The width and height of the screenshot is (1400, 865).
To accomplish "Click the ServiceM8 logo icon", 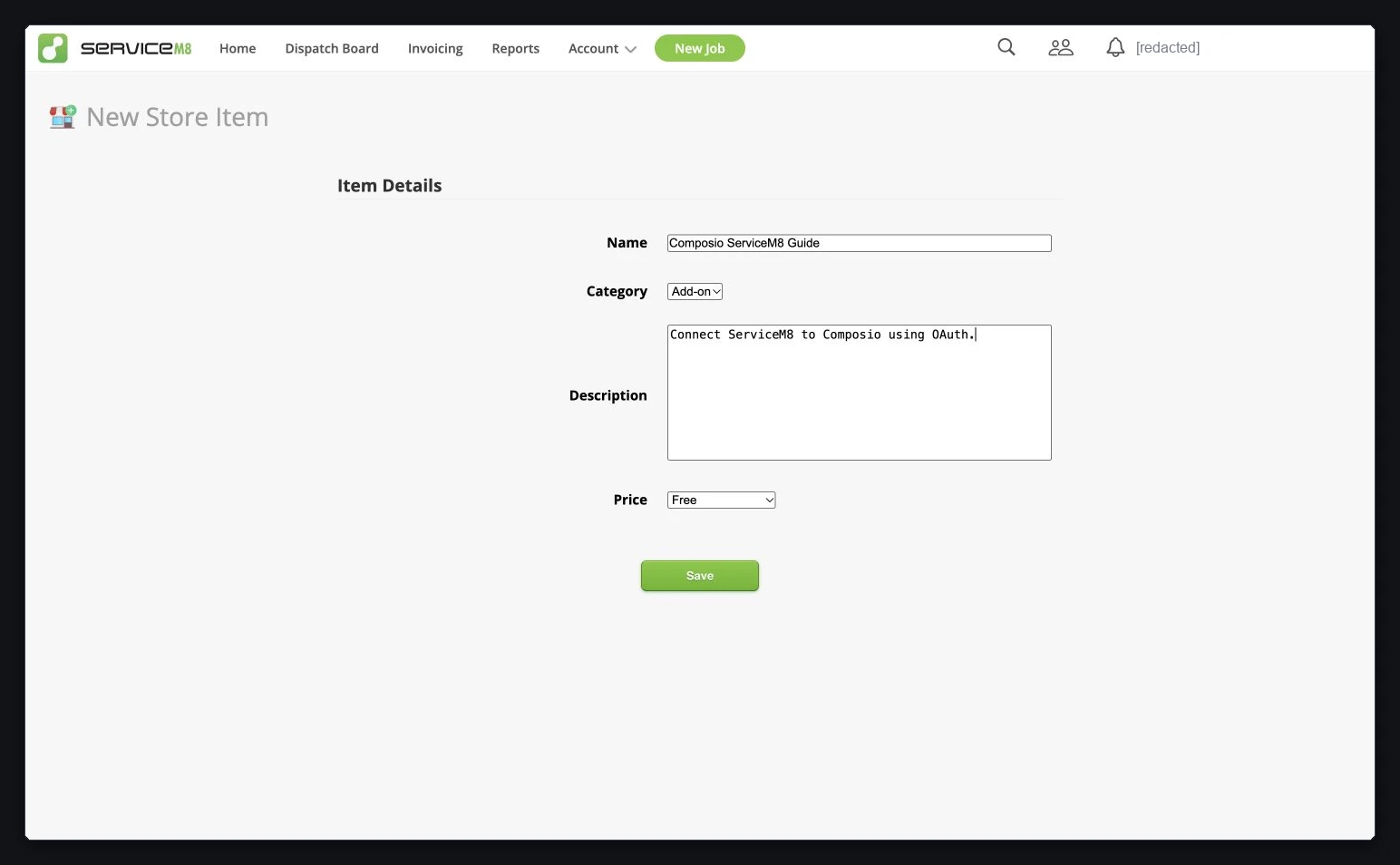I will click(53, 48).
